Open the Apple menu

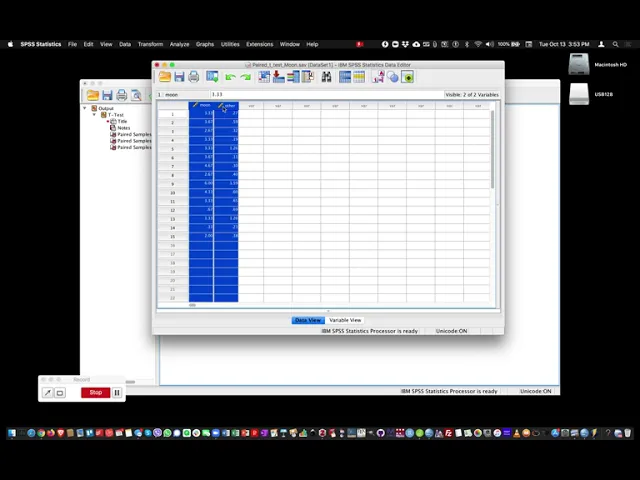pos(11,44)
